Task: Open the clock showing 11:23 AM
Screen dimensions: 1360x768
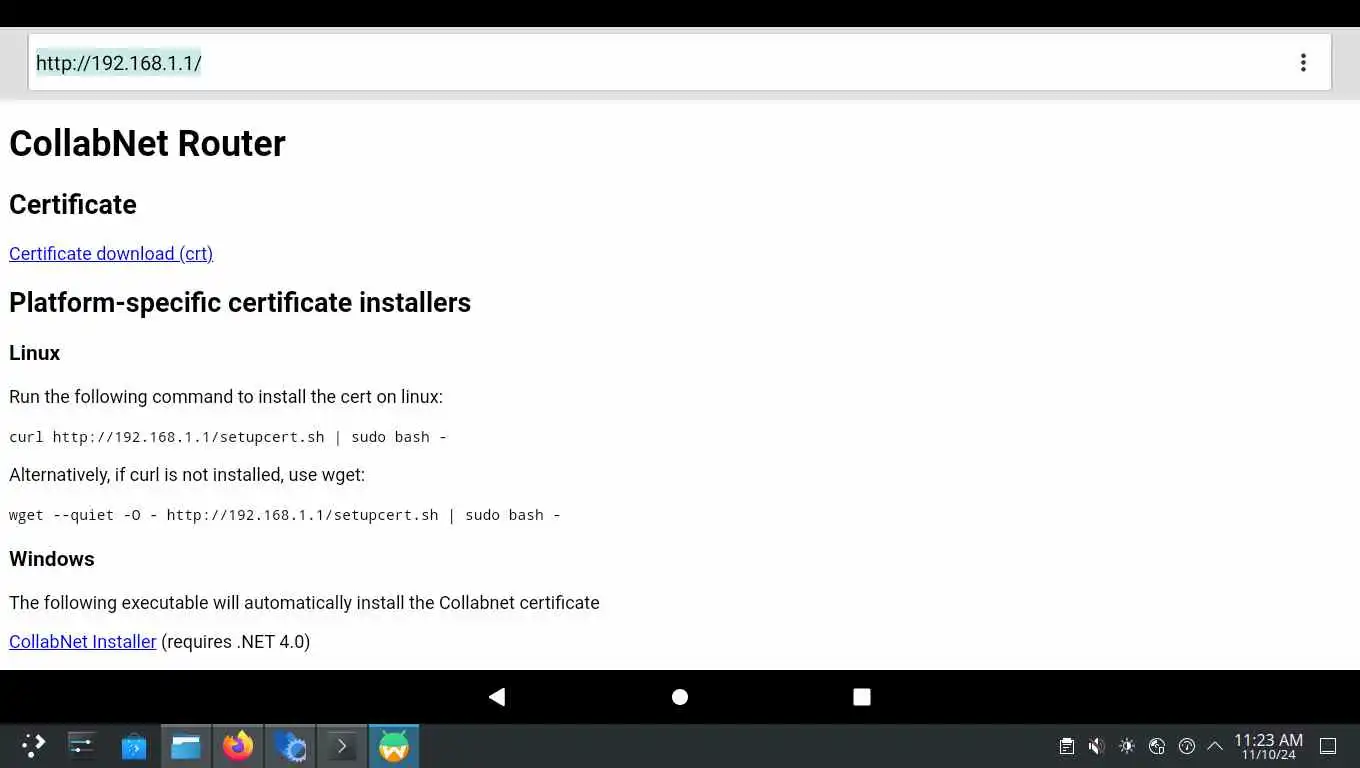Action: click(x=1268, y=746)
